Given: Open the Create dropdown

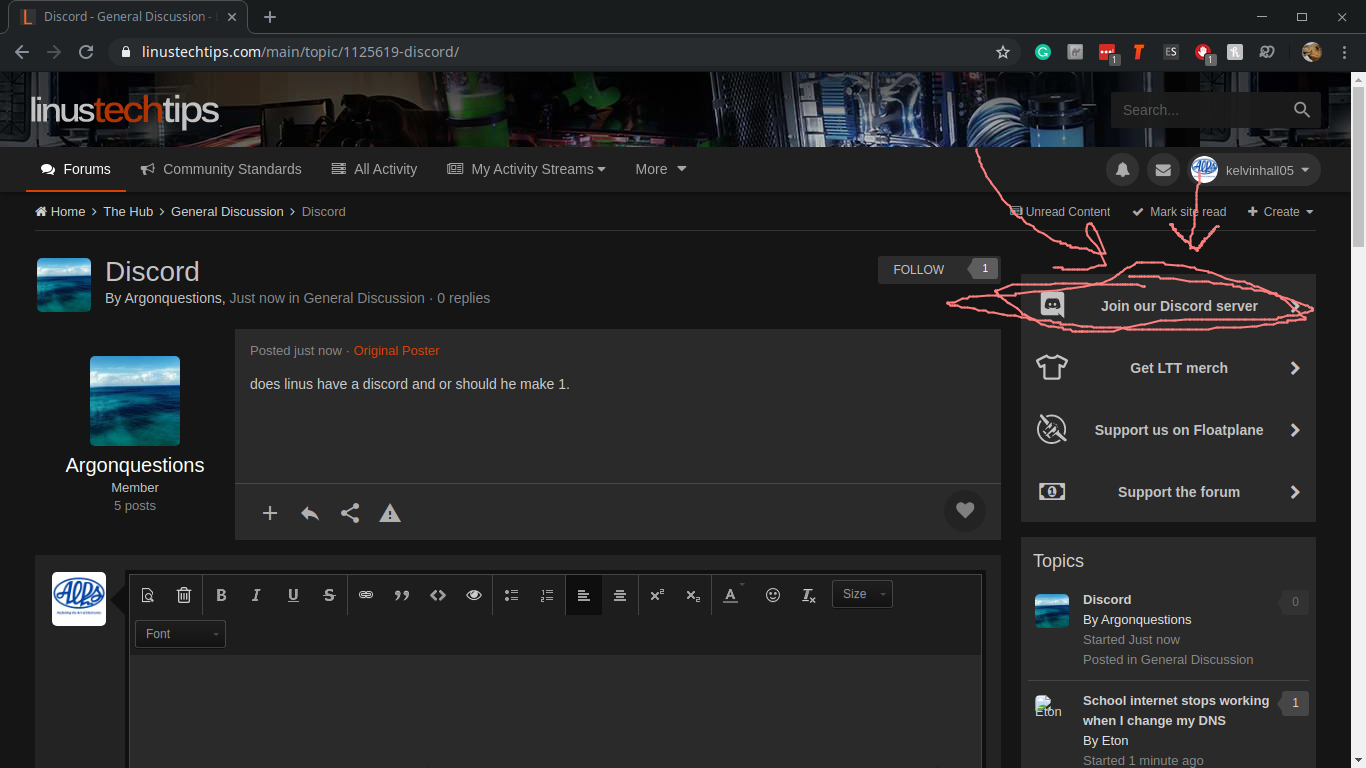Looking at the screenshot, I should tap(1281, 212).
